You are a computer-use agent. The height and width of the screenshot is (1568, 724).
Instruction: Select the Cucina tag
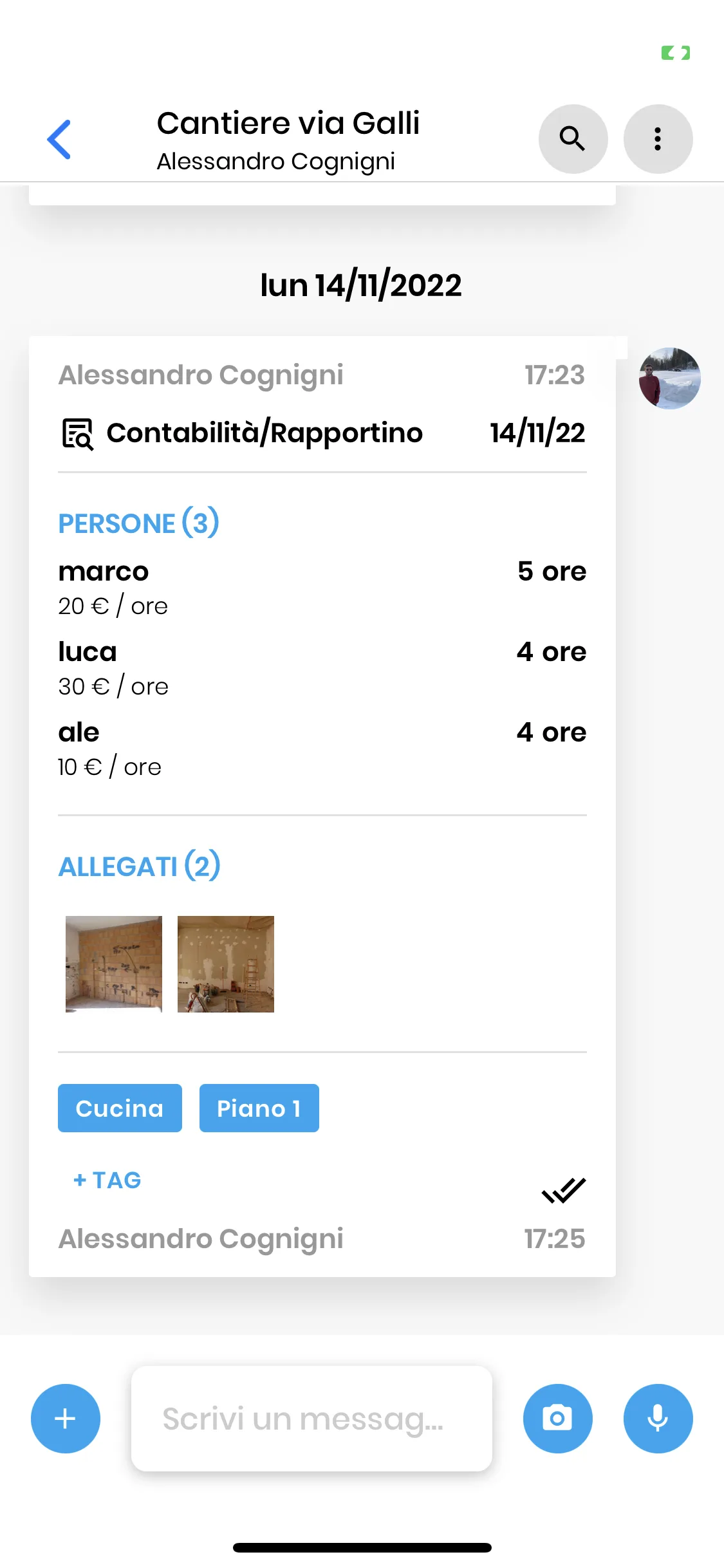click(120, 1108)
